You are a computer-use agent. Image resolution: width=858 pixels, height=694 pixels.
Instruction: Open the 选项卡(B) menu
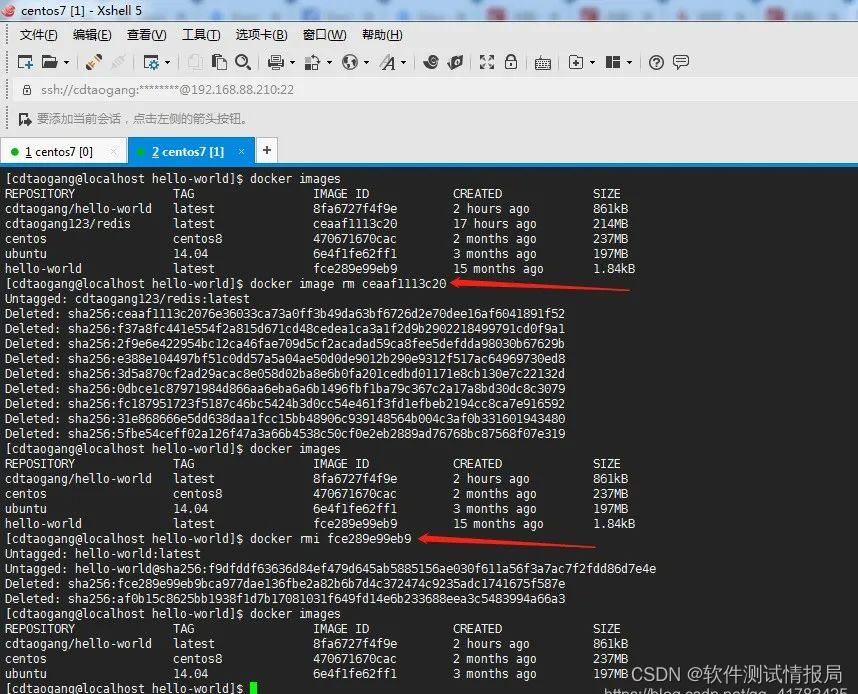click(262, 35)
